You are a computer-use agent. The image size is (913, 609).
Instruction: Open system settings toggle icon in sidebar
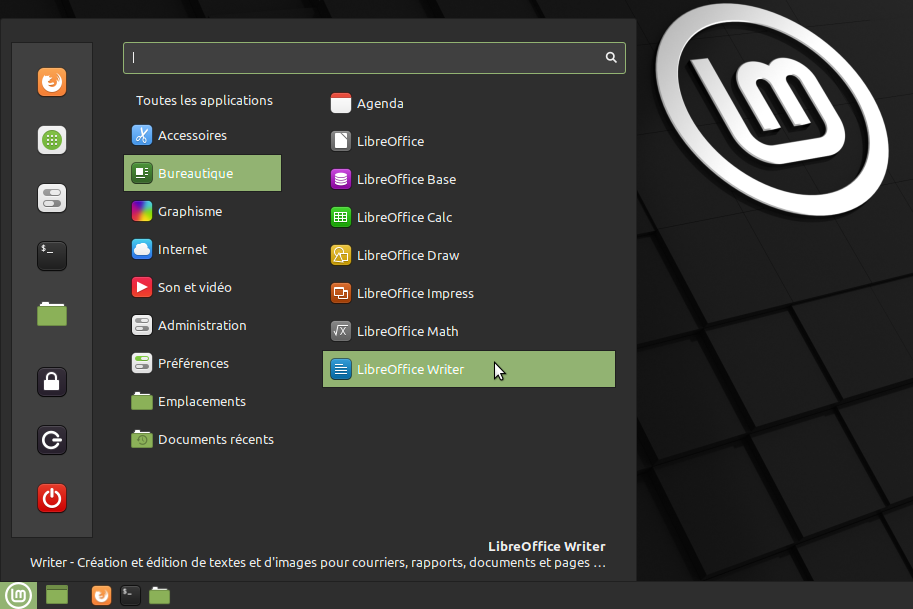click(x=52, y=198)
